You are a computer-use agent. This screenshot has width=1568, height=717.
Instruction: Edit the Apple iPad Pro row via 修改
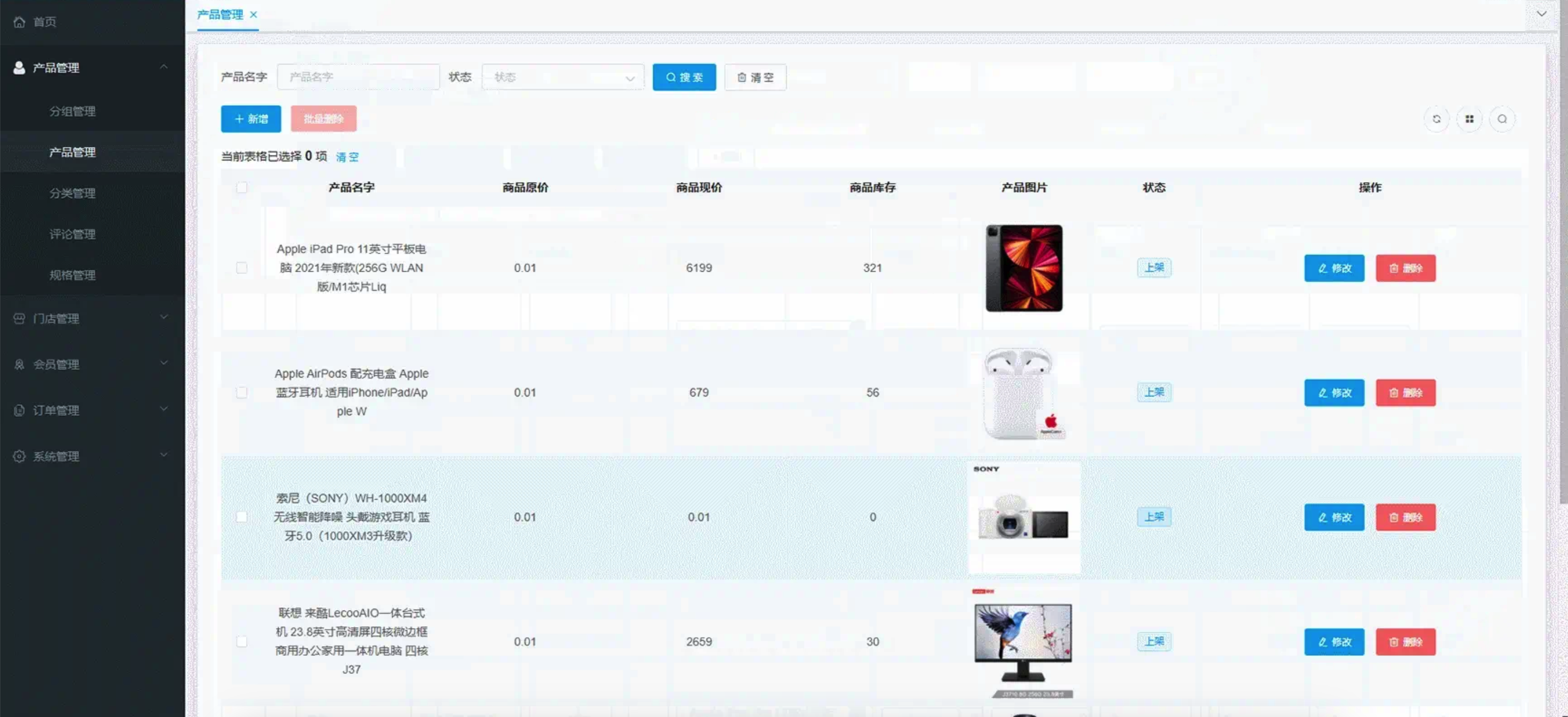pyautogui.click(x=1334, y=268)
